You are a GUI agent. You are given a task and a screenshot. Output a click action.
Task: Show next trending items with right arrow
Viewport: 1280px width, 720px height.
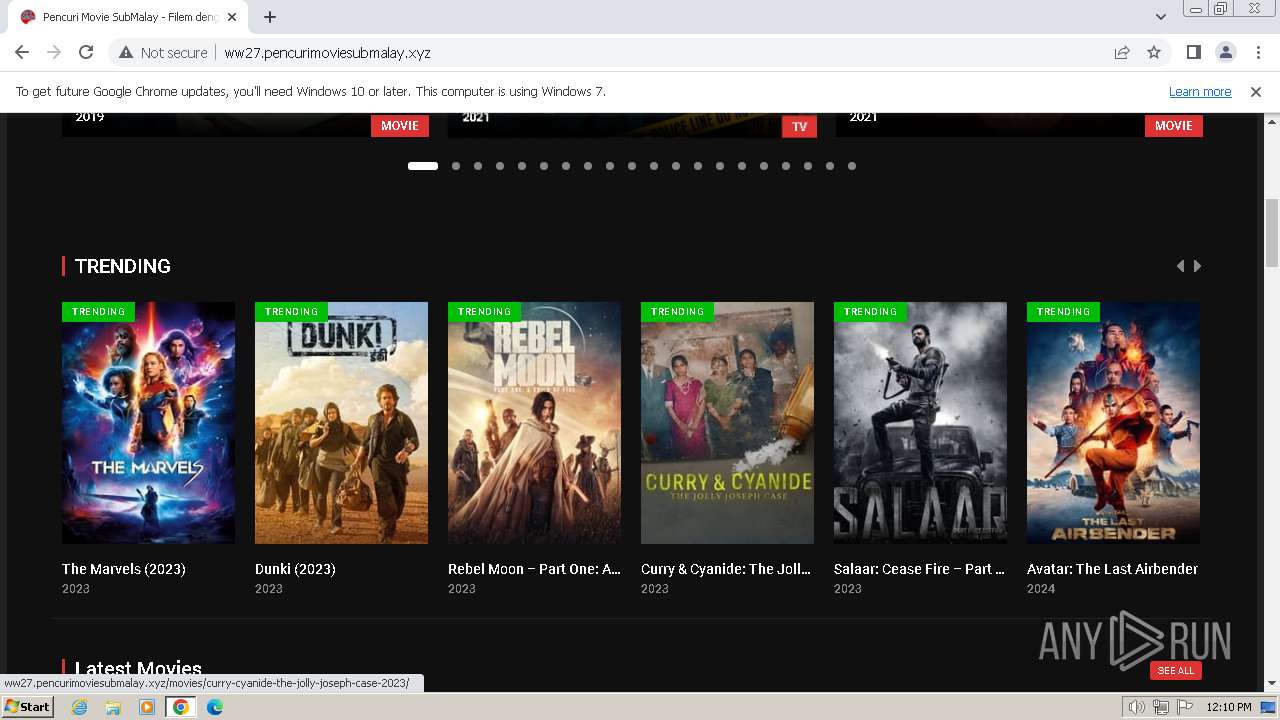[1197, 266]
